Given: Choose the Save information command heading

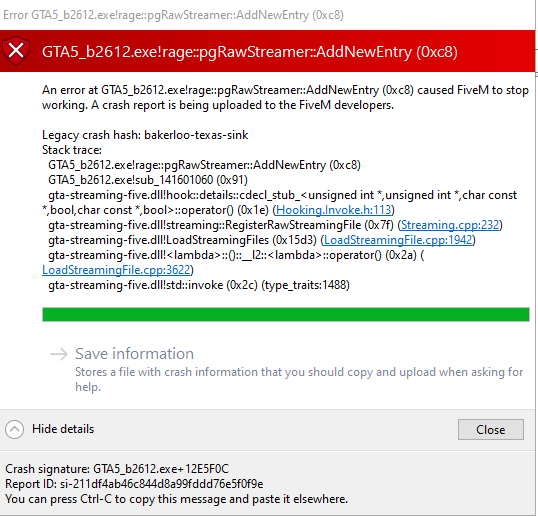Looking at the screenshot, I should point(134,354).
